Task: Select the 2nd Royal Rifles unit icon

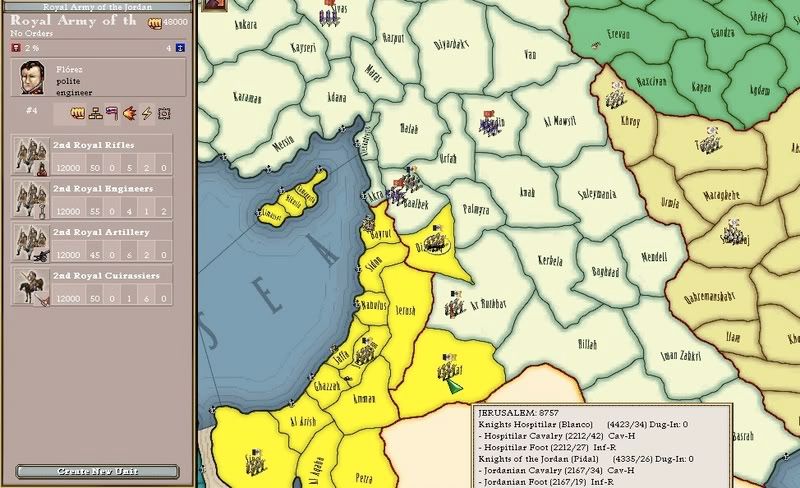Action: 31,156
